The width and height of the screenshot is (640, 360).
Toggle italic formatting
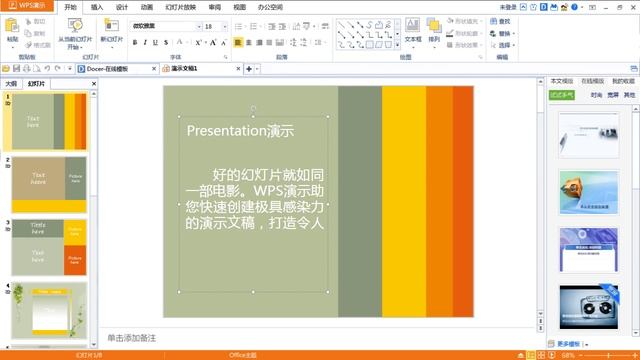[145, 42]
